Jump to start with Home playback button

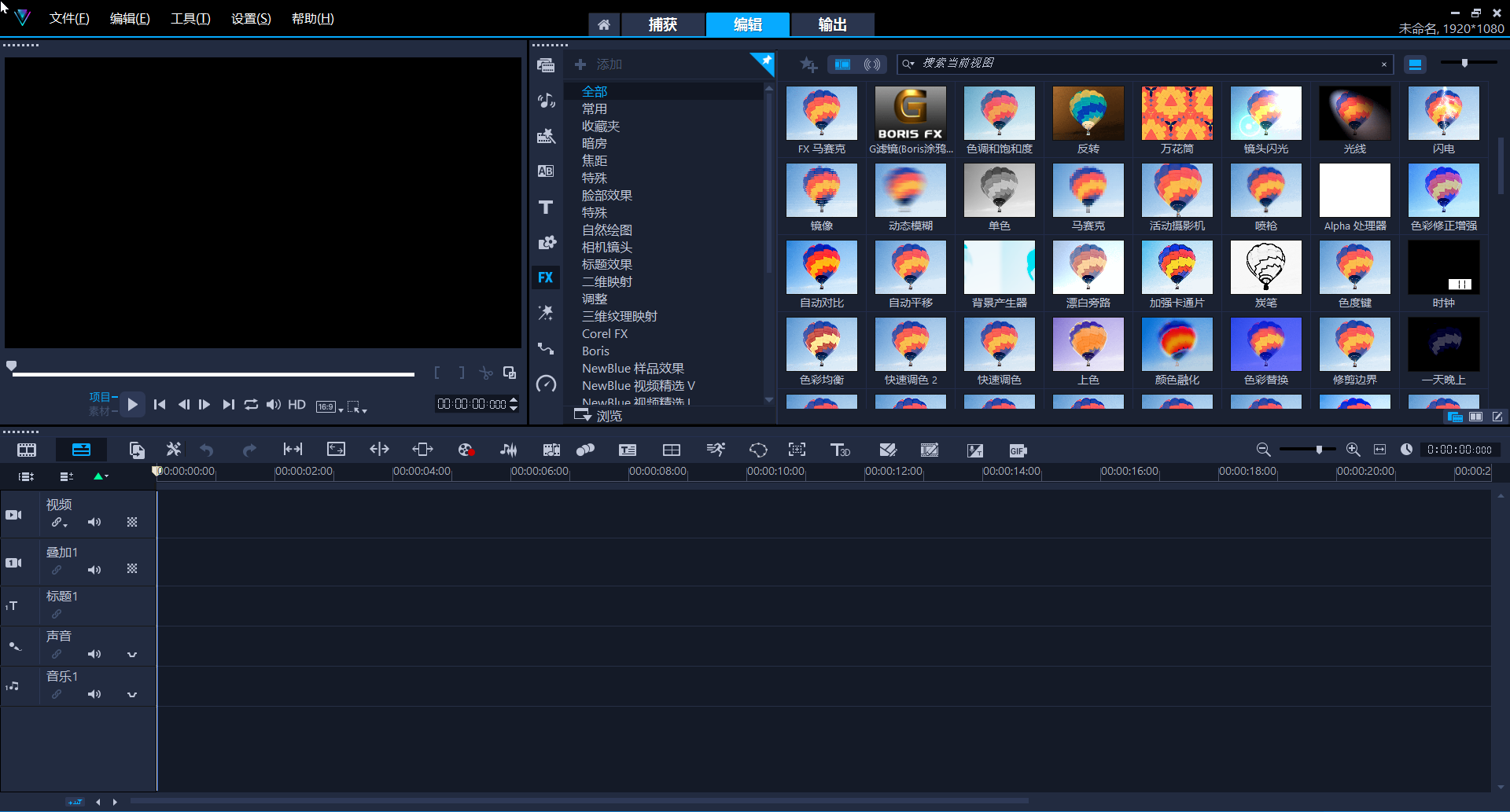pos(160,404)
